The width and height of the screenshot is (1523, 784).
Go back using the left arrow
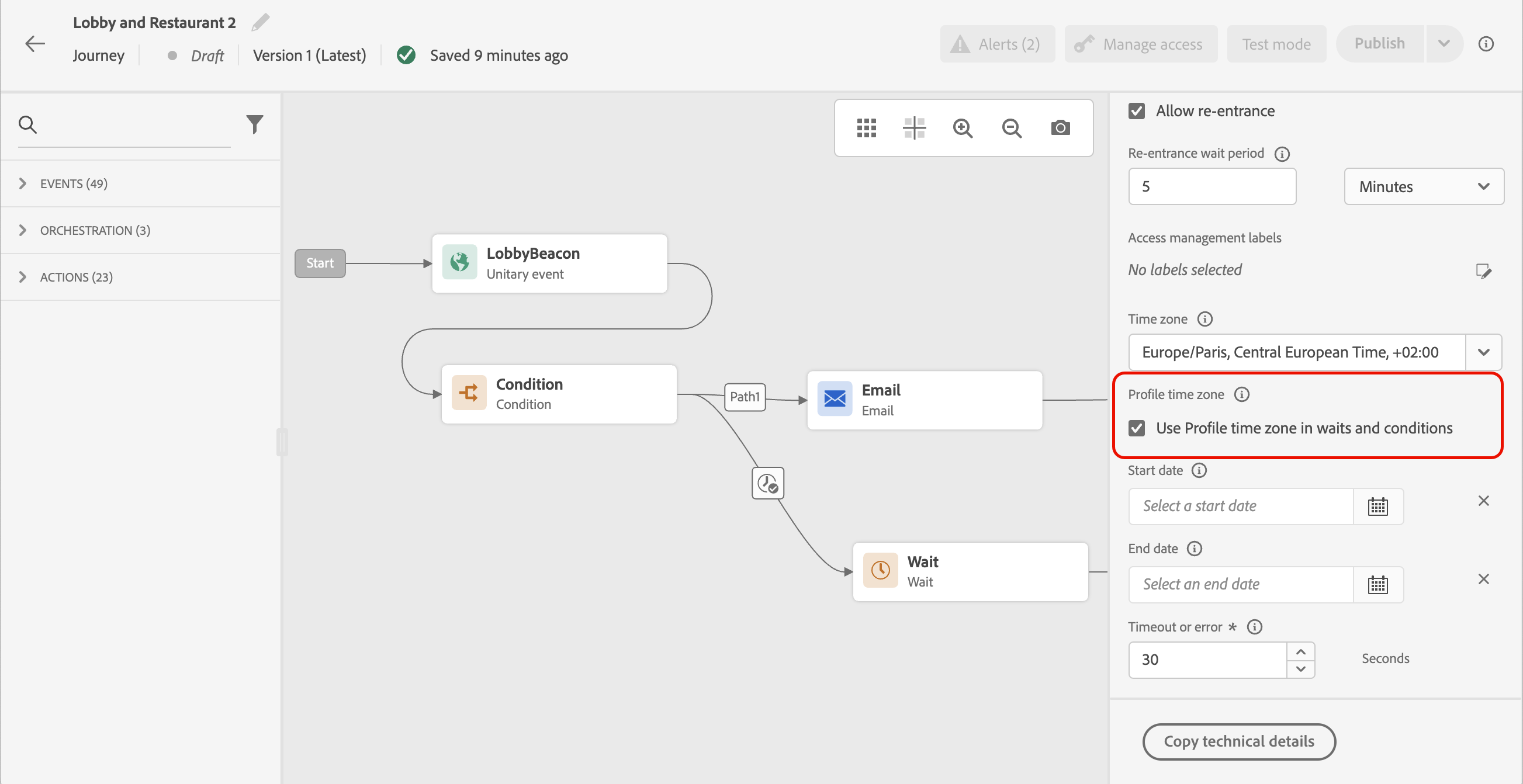click(36, 43)
